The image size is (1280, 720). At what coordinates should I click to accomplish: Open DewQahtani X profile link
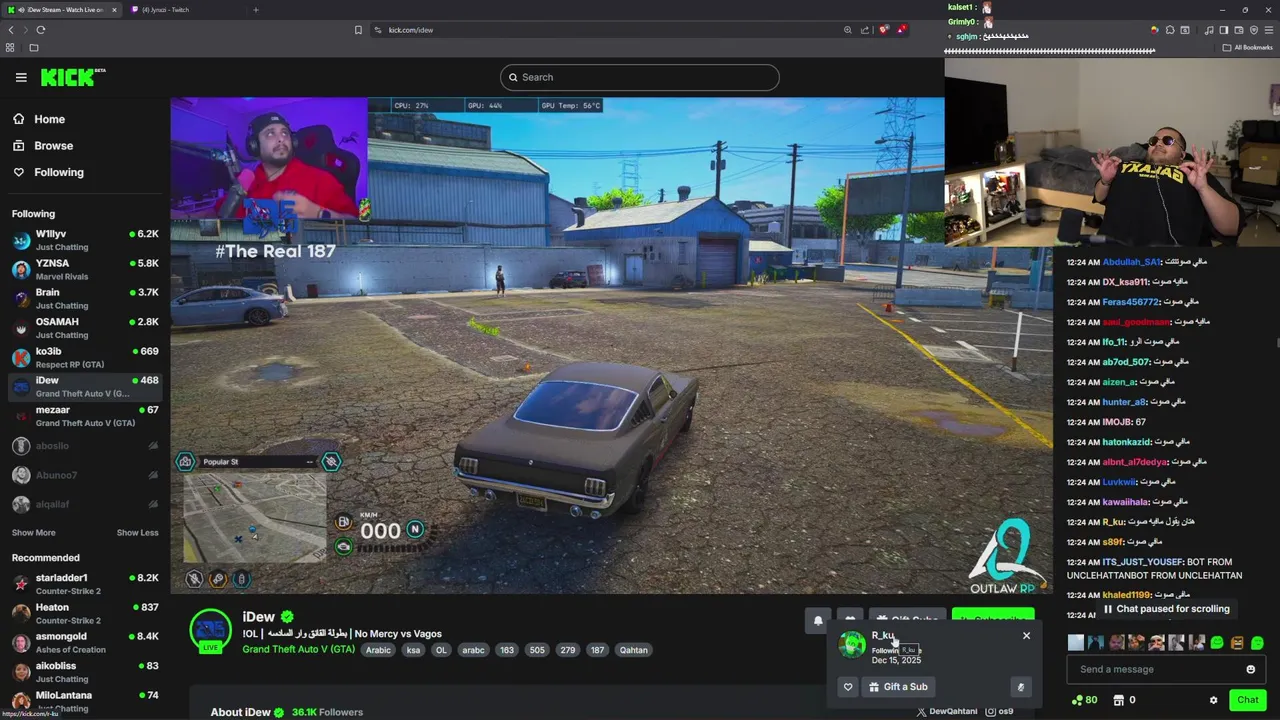click(947, 712)
